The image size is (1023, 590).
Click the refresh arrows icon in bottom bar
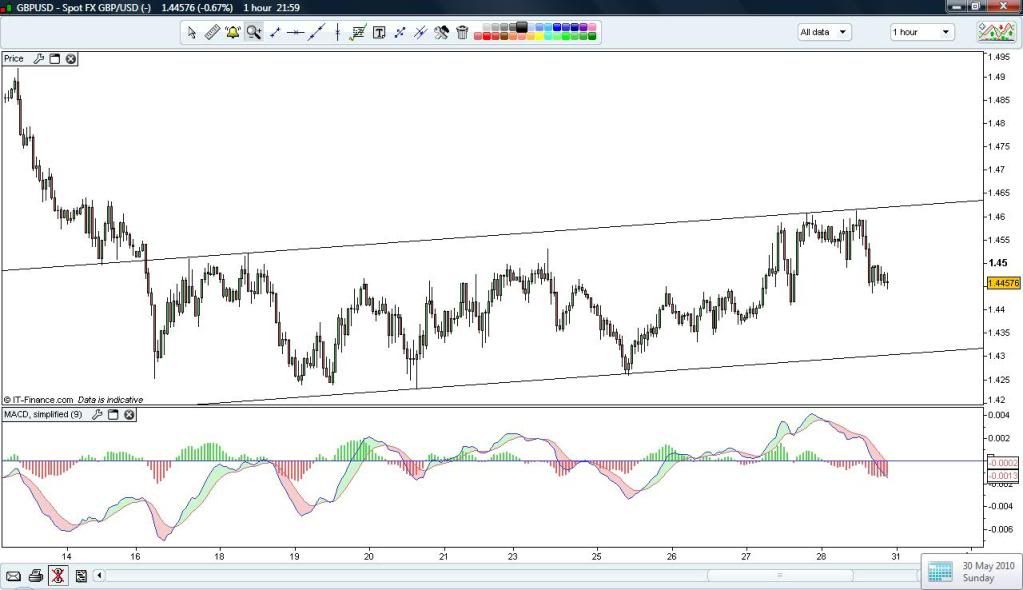(81, 576)
